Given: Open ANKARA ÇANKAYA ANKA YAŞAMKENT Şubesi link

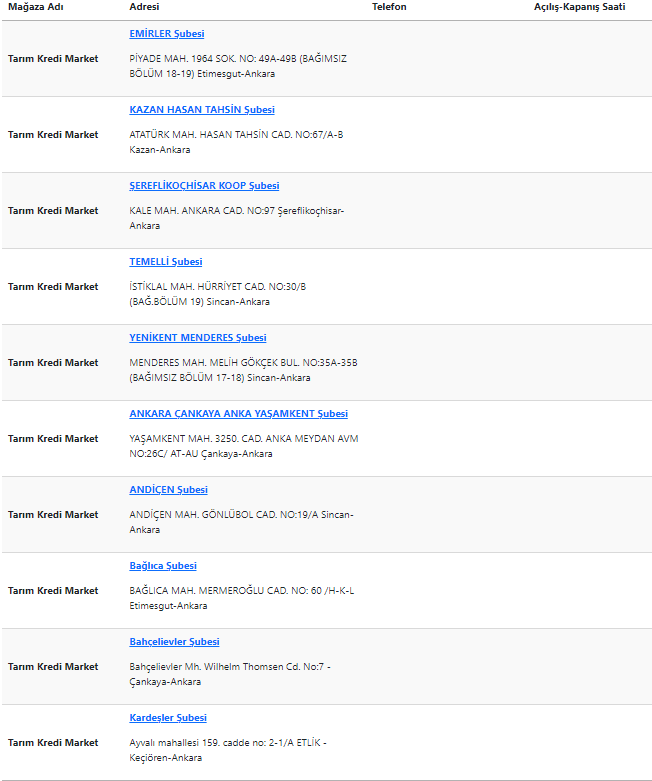Looking at the screenshot, I should tap(239, 414).
